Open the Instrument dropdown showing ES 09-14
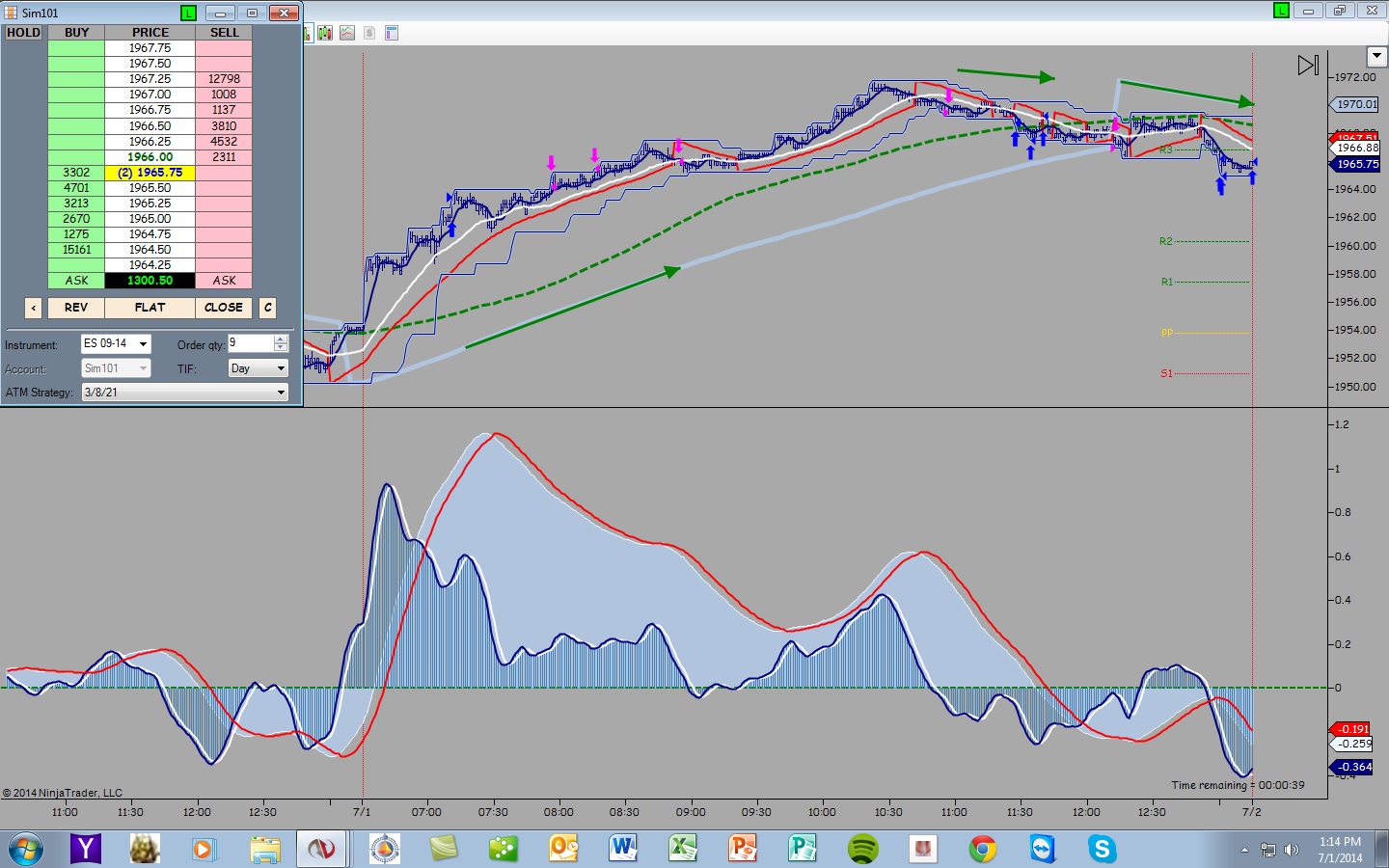The height and width of the screenshot is (868, 1389). 116,344
